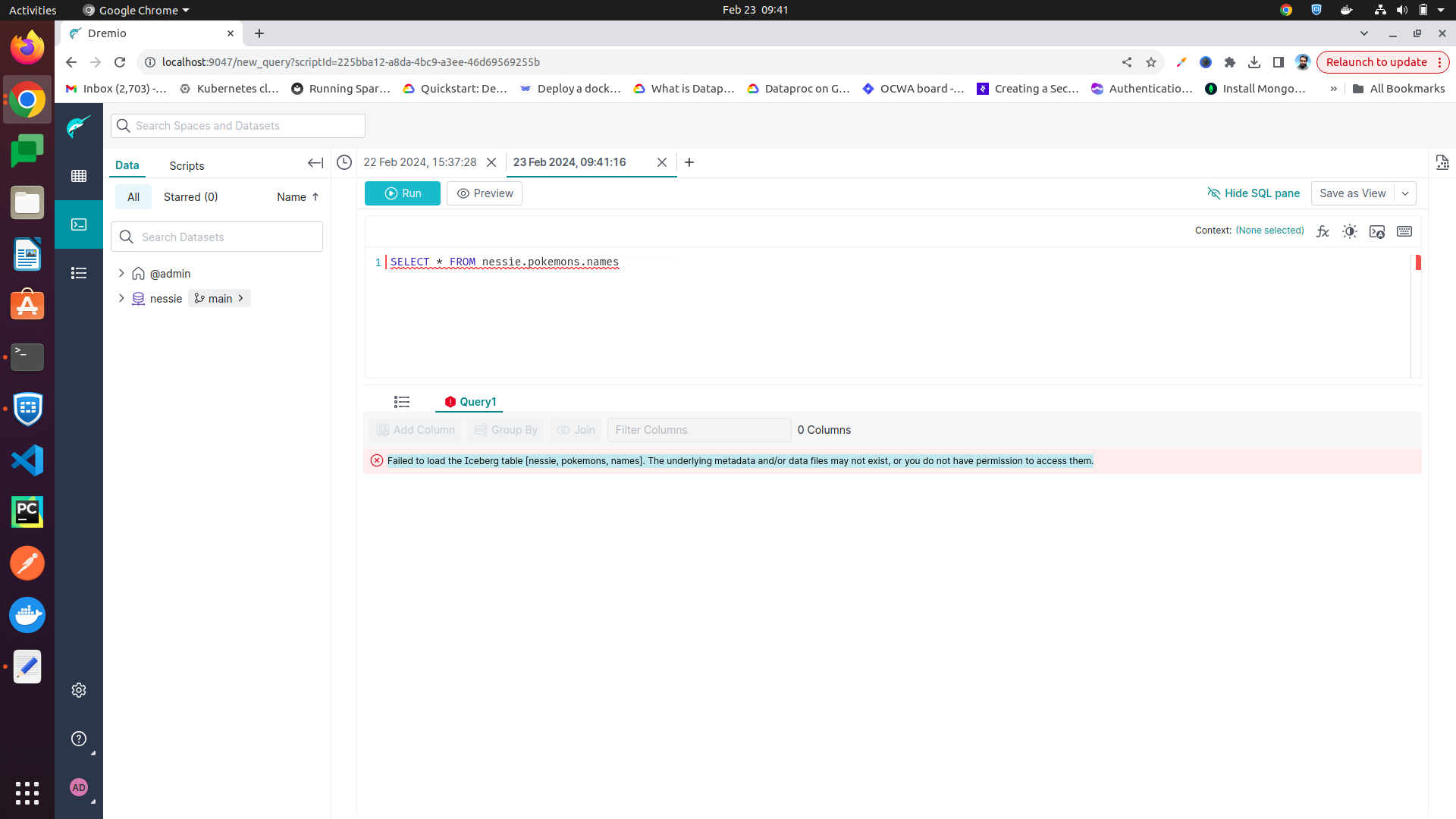
Task: Switch to the 22 Feb 2024 query tab
Action: (x=419, y=162)
